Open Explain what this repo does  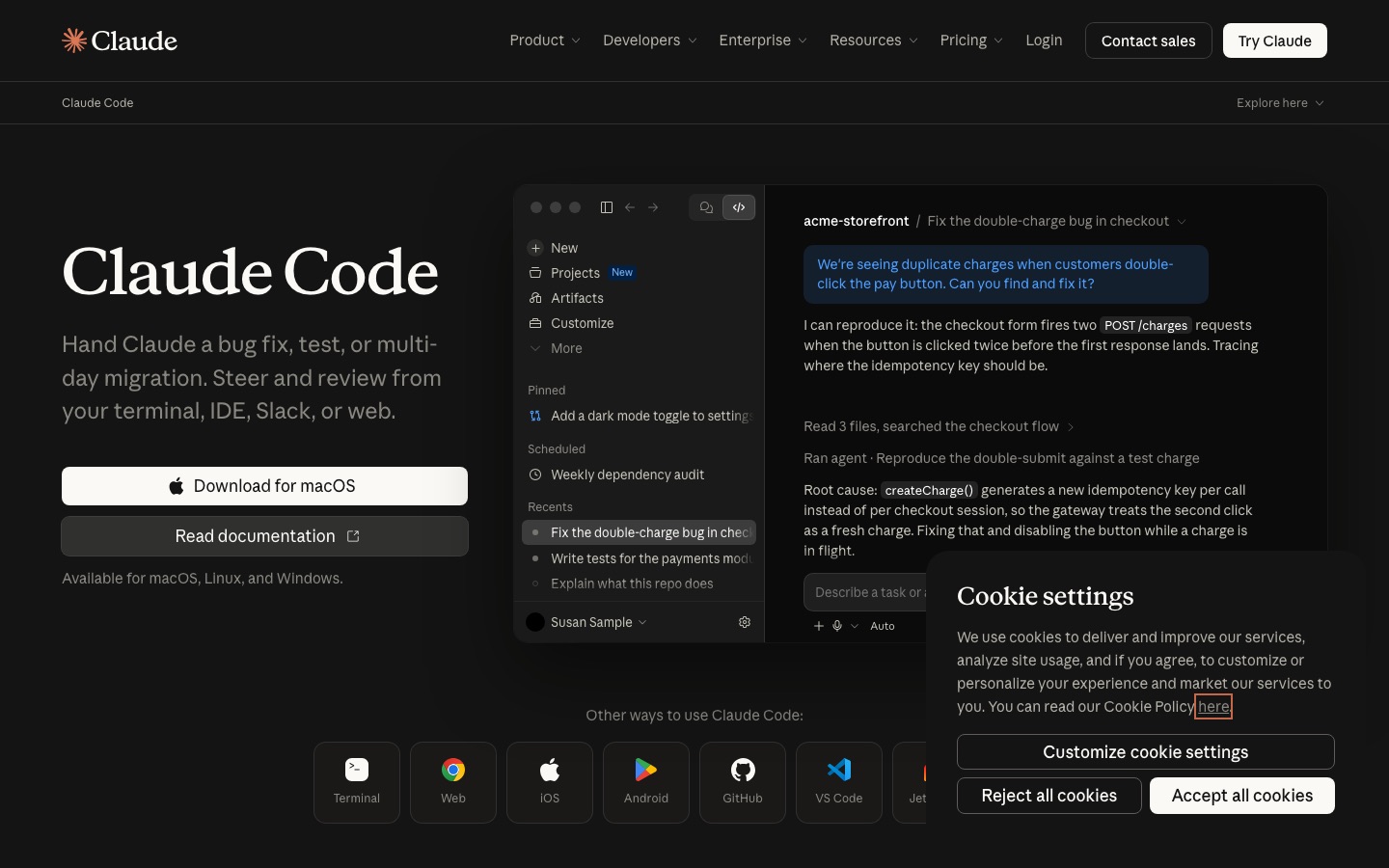pyautogui.click(x=639, y=583)
